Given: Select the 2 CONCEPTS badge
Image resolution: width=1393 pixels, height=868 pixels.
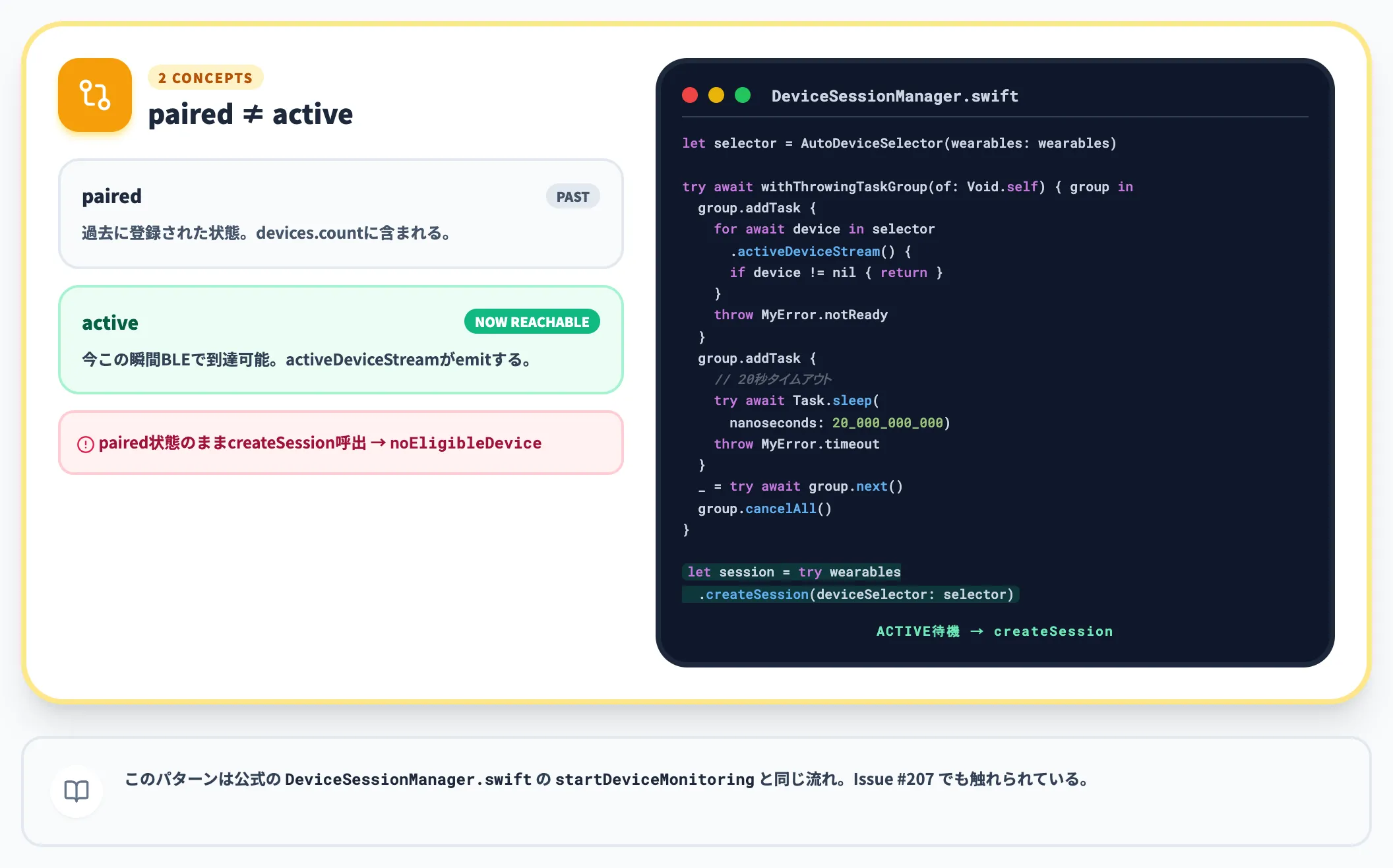Looking at the screenshot, I should (x=205, y=78).
